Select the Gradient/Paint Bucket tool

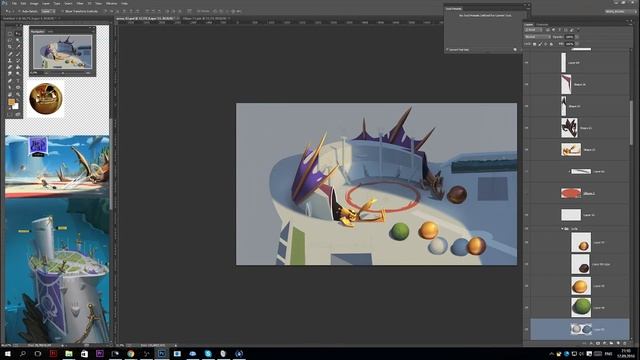click(18, 67)
